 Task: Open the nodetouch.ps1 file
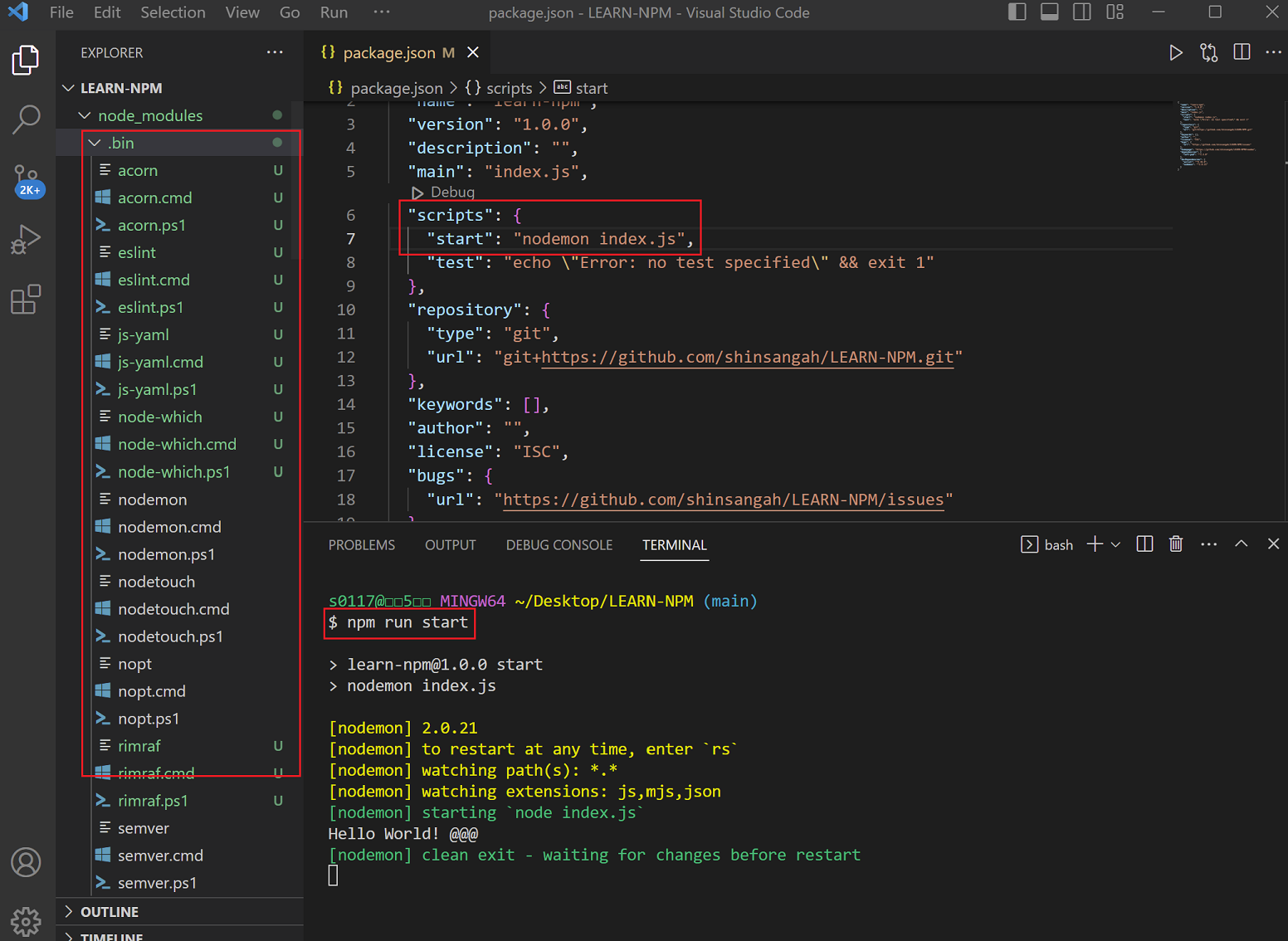(x=178, y=636)
